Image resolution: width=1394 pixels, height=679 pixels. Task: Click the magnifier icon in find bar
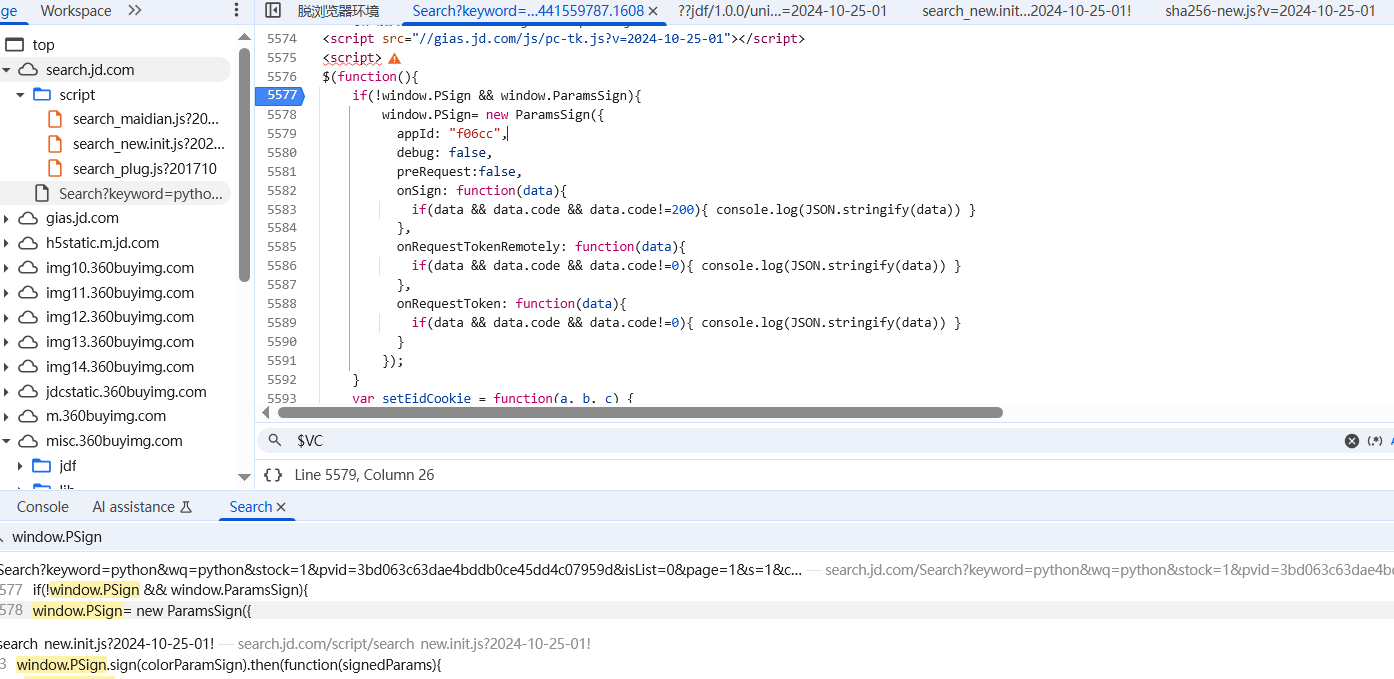tap(275, 440)
